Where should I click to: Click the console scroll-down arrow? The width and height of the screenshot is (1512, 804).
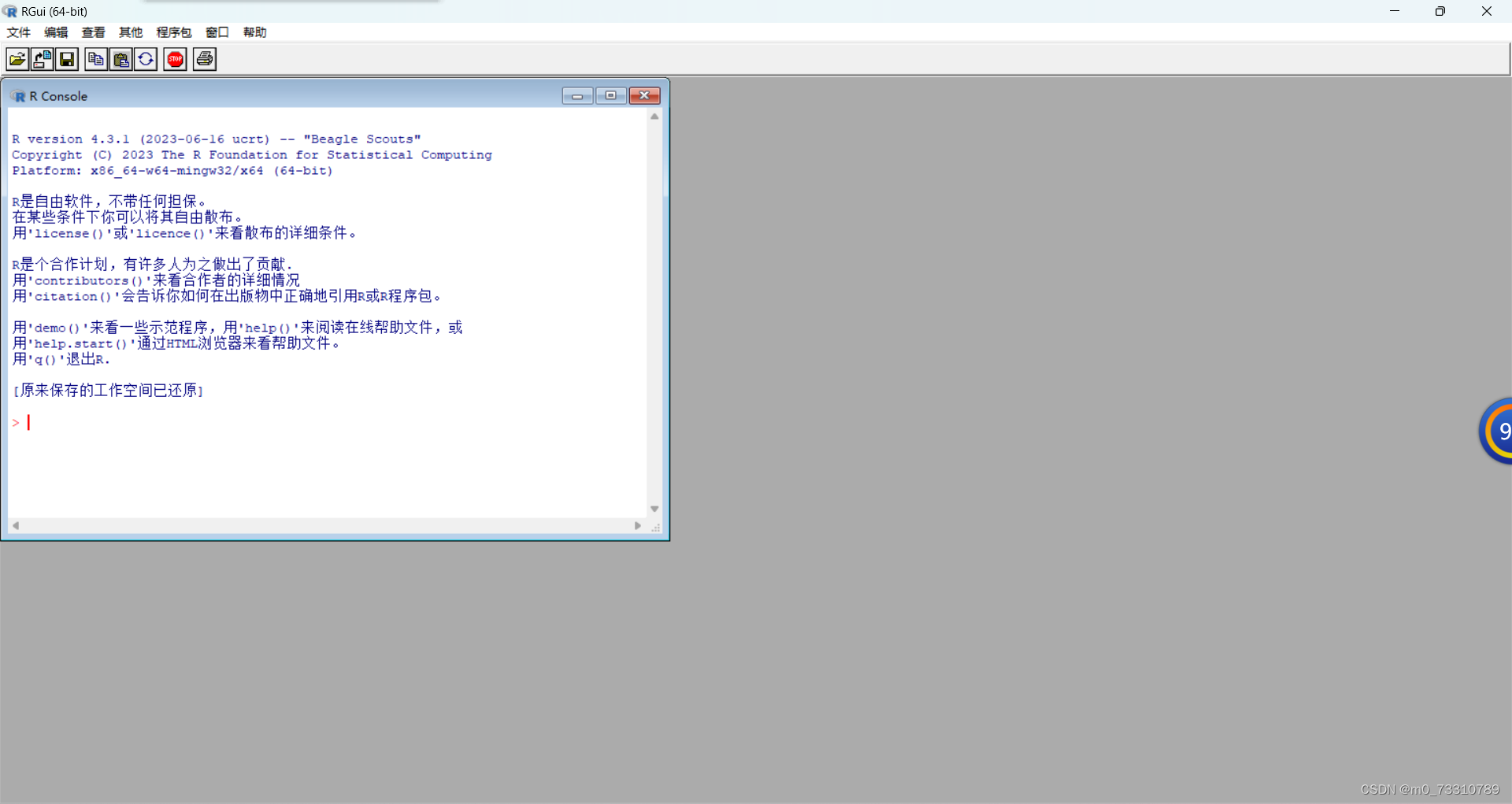pyautogui.click(x=654, y=509)
